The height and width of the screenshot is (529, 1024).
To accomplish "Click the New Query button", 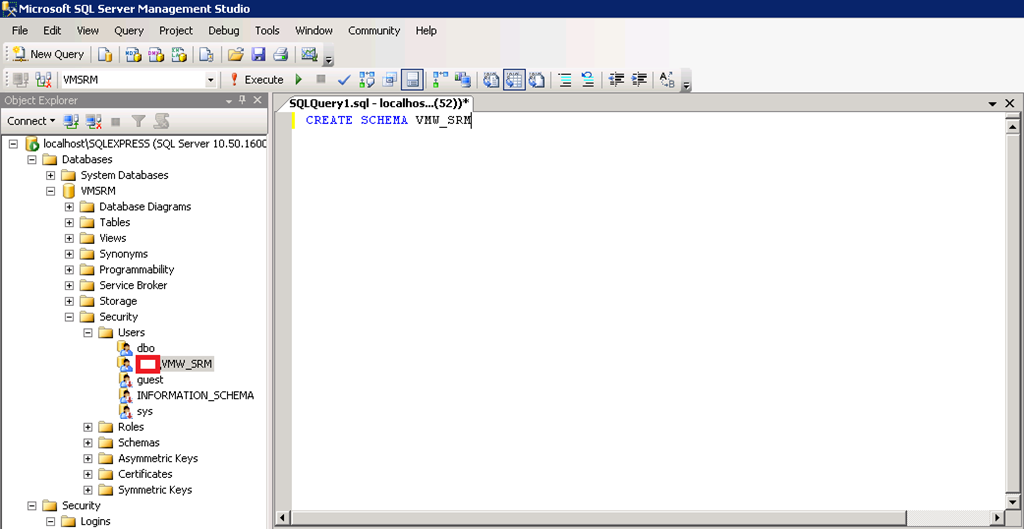I will click(x=48, y=54).
